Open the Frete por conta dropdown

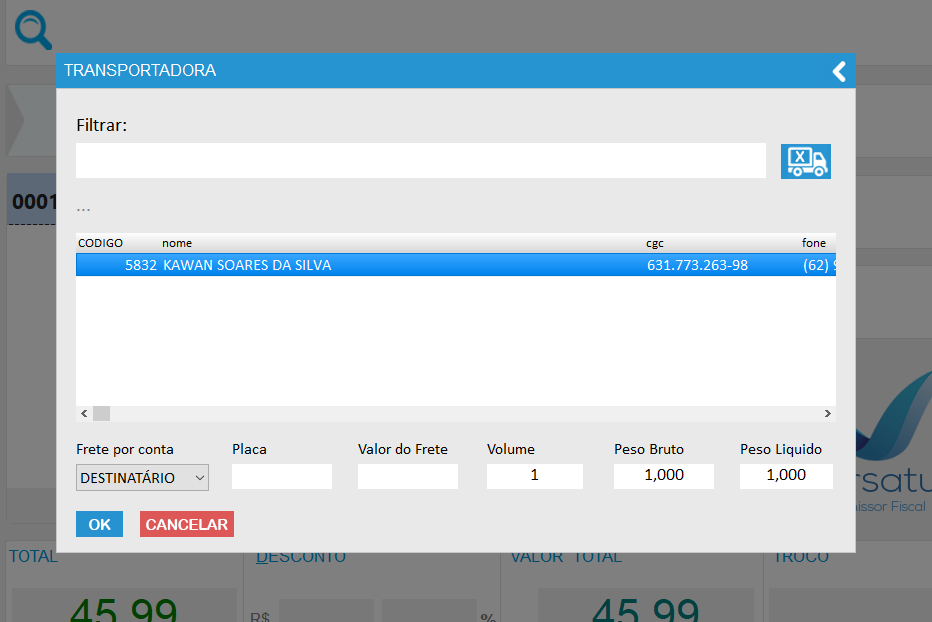pyautogui.click(x=142, y=478)
